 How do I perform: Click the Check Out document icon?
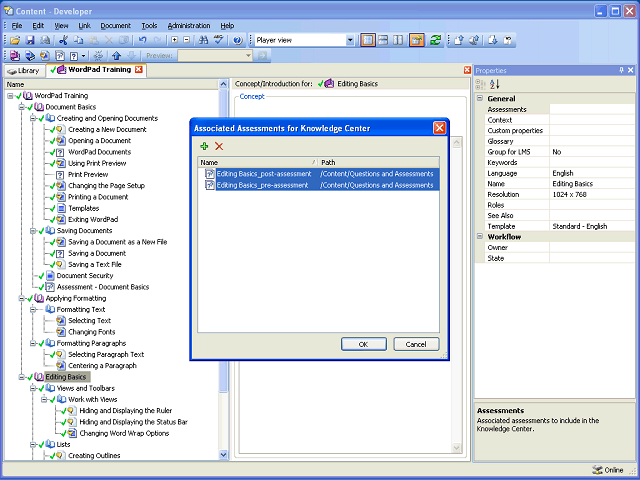point(493,40)
